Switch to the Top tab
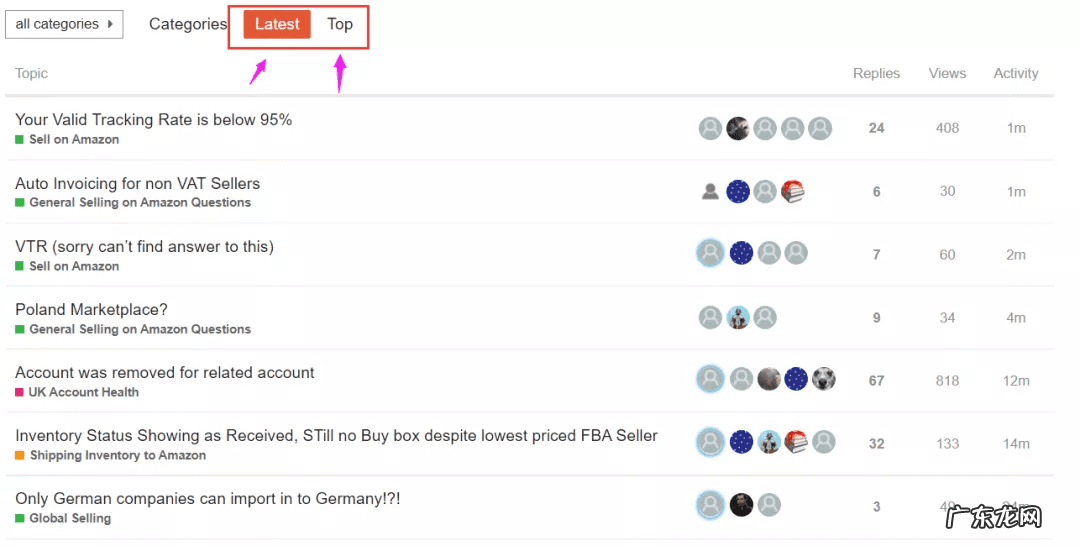Screen dimensions: 1080x546 click(340, 24)
